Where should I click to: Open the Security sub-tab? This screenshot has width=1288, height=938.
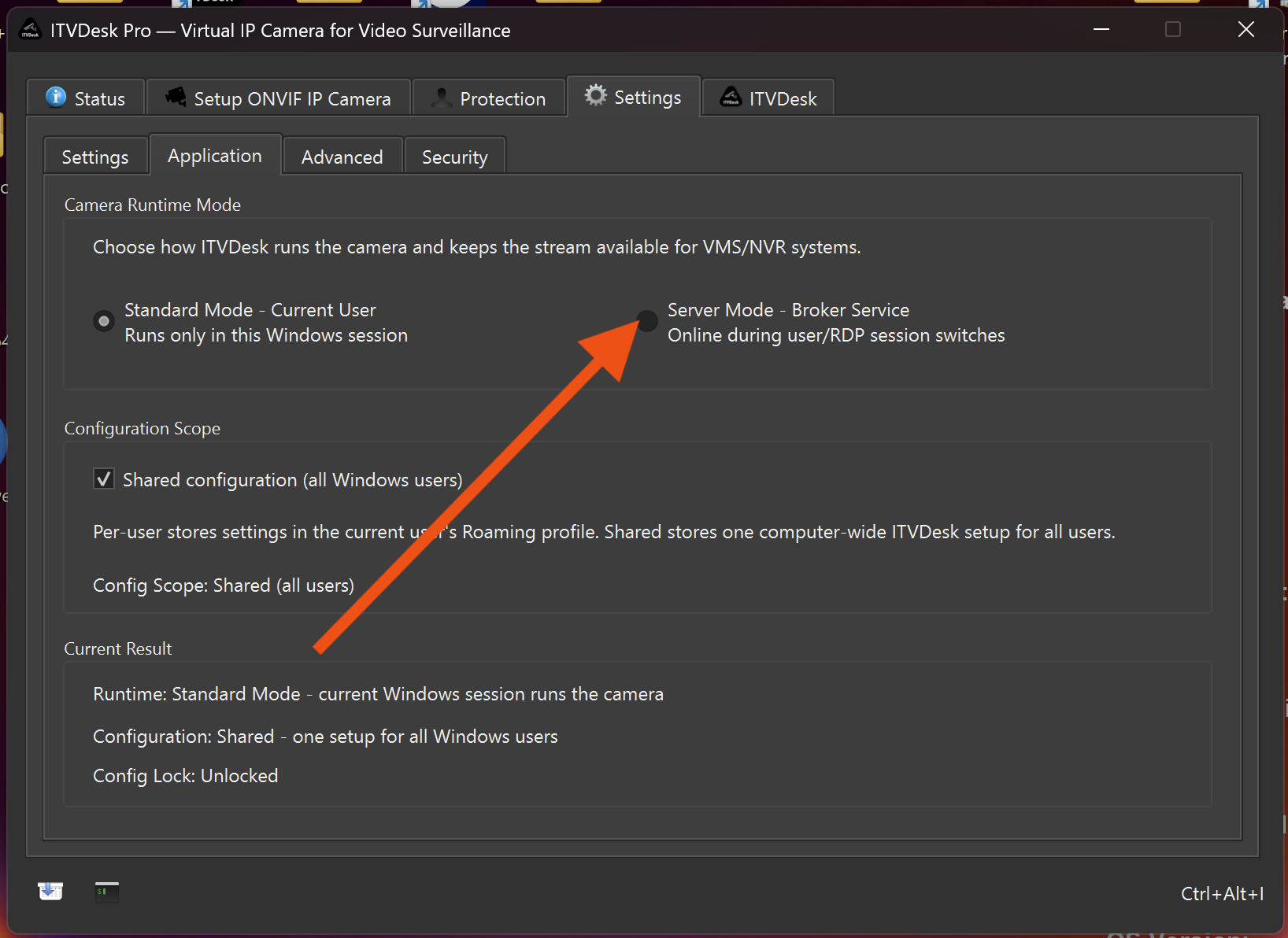[x=455, y=157]
